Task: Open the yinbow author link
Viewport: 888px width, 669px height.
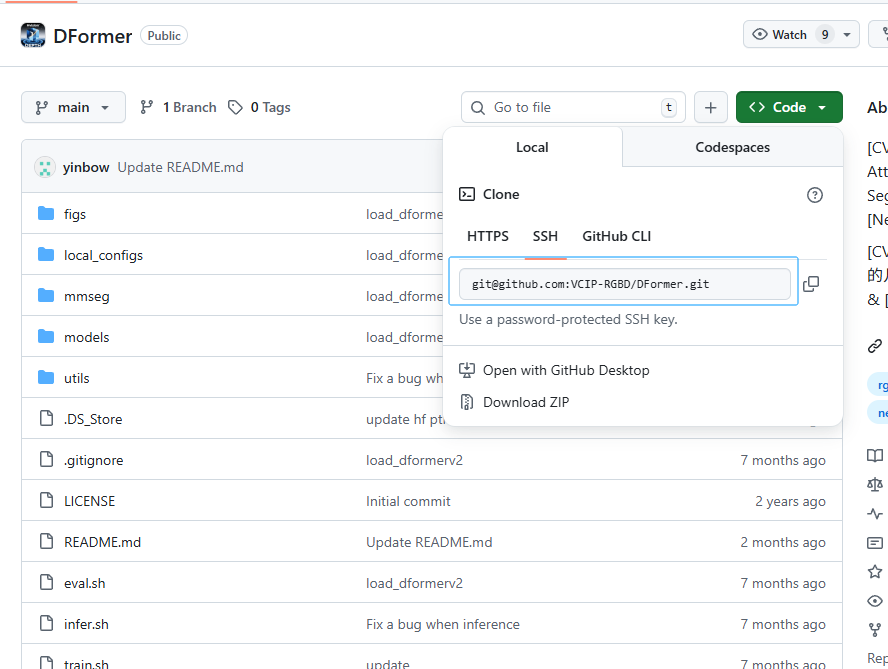Action: (86, 167)
